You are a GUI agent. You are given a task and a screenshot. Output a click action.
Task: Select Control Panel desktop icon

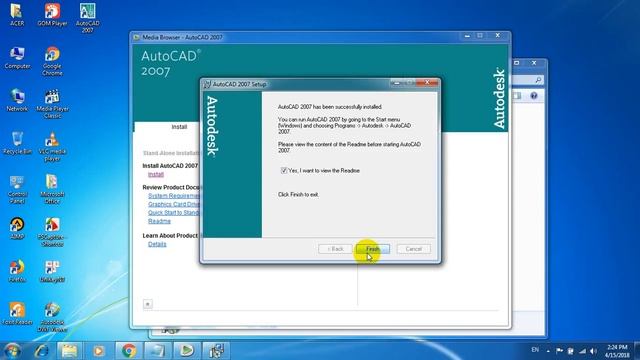point(17,189)
